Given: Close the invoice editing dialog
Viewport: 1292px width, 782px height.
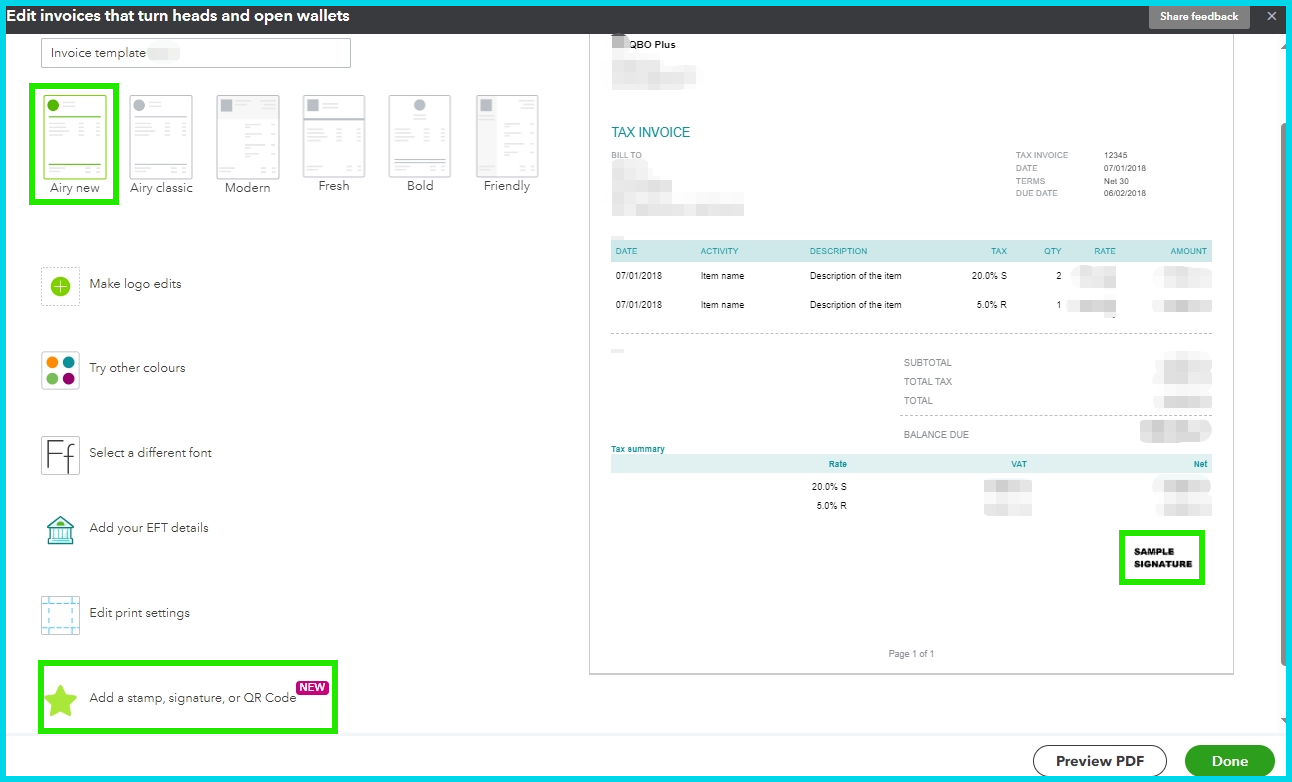Looking at the screenshot, I should (1272, 16).
